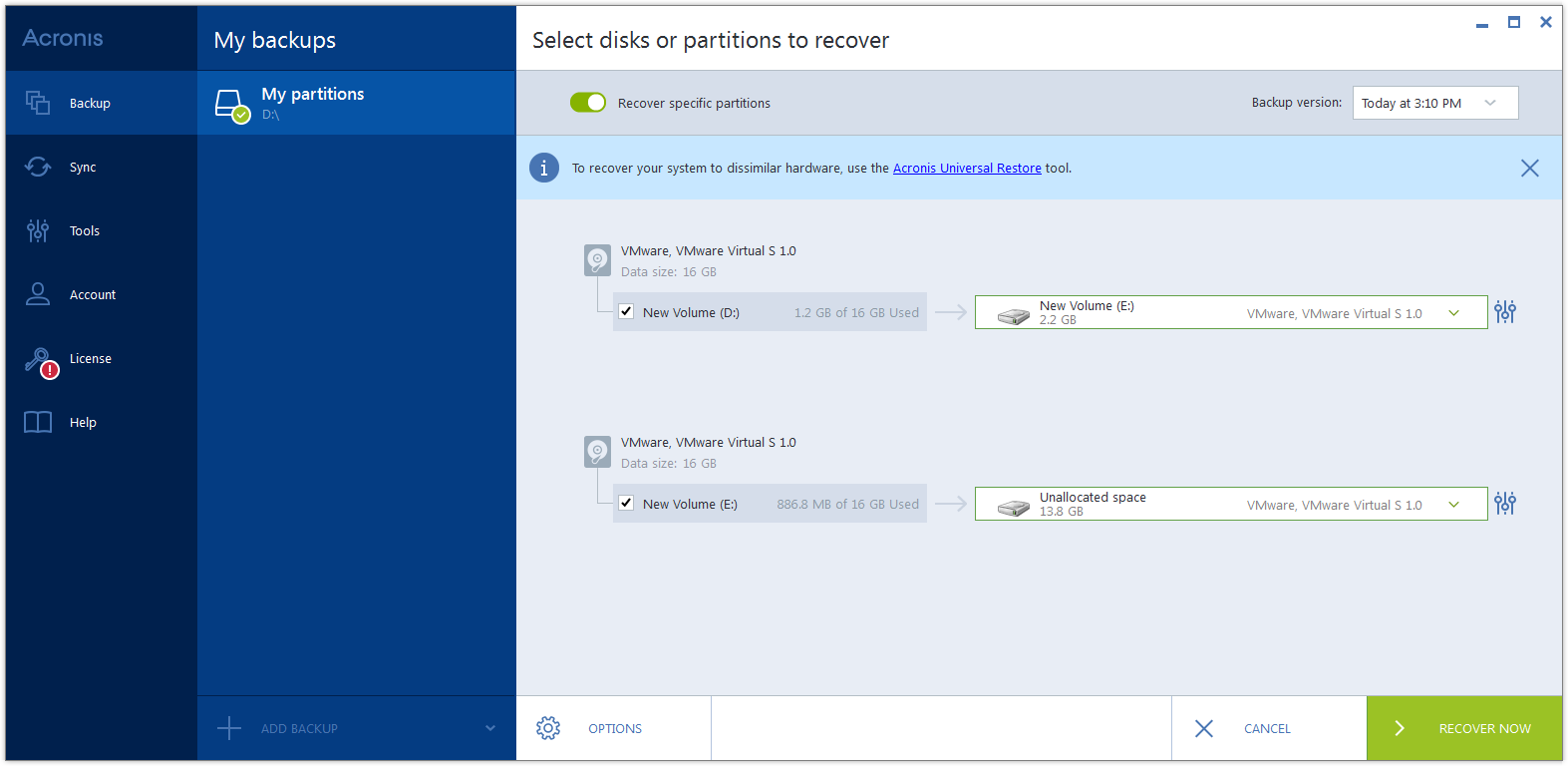Click the Help book icon
This screenshot has width=1568, height=766.
point(38,422)
